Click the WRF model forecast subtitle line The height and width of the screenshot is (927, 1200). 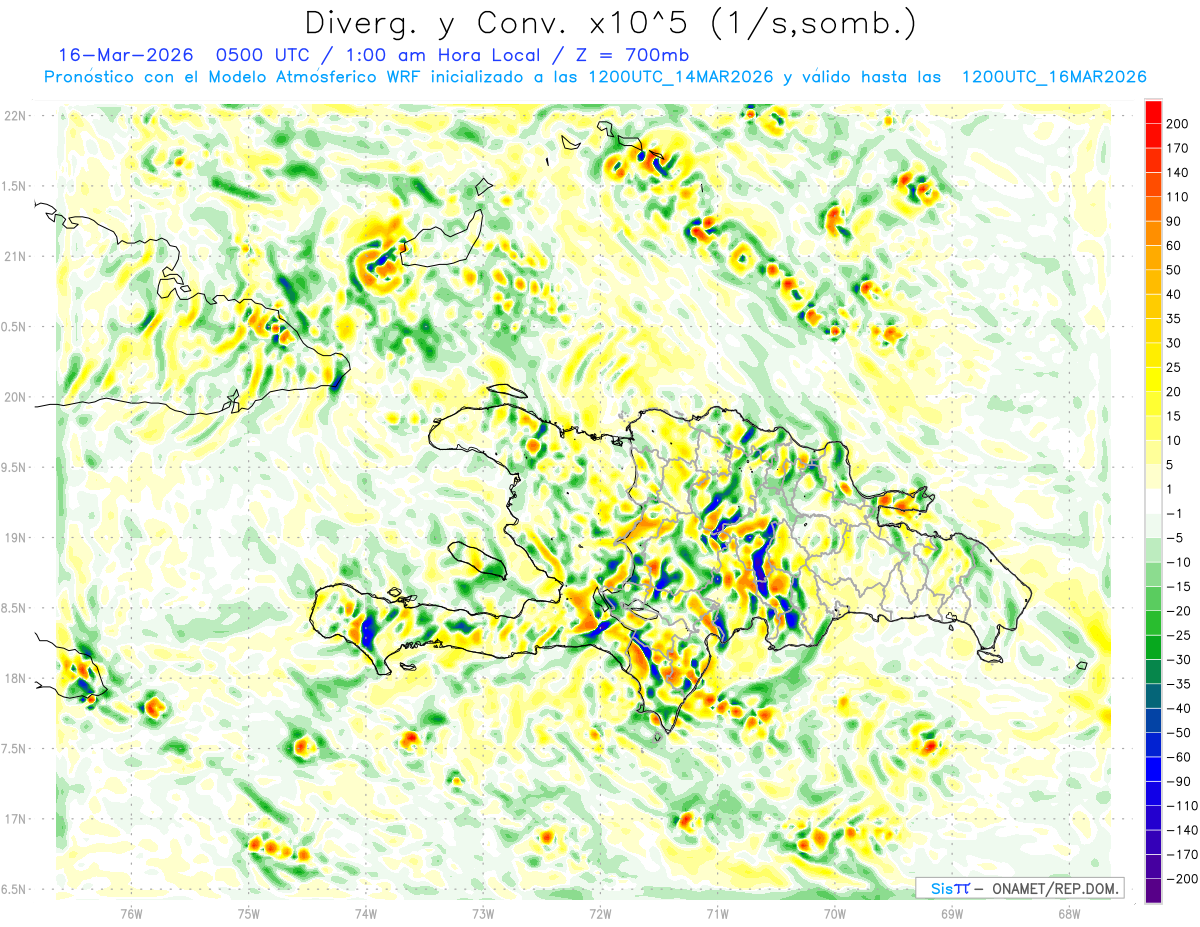coord(595,77)
